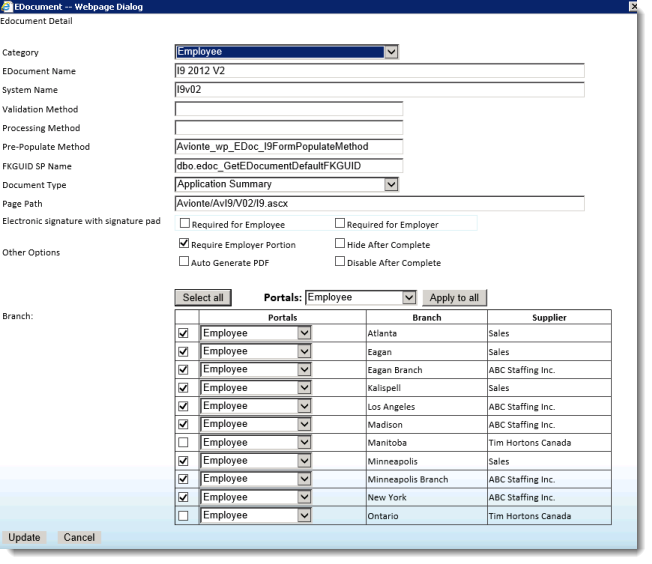Image resolution: width=652 pixels, height=564 pixels.
Task: Click the Edocument Detail heading
Action: click(x=36, y=21)
